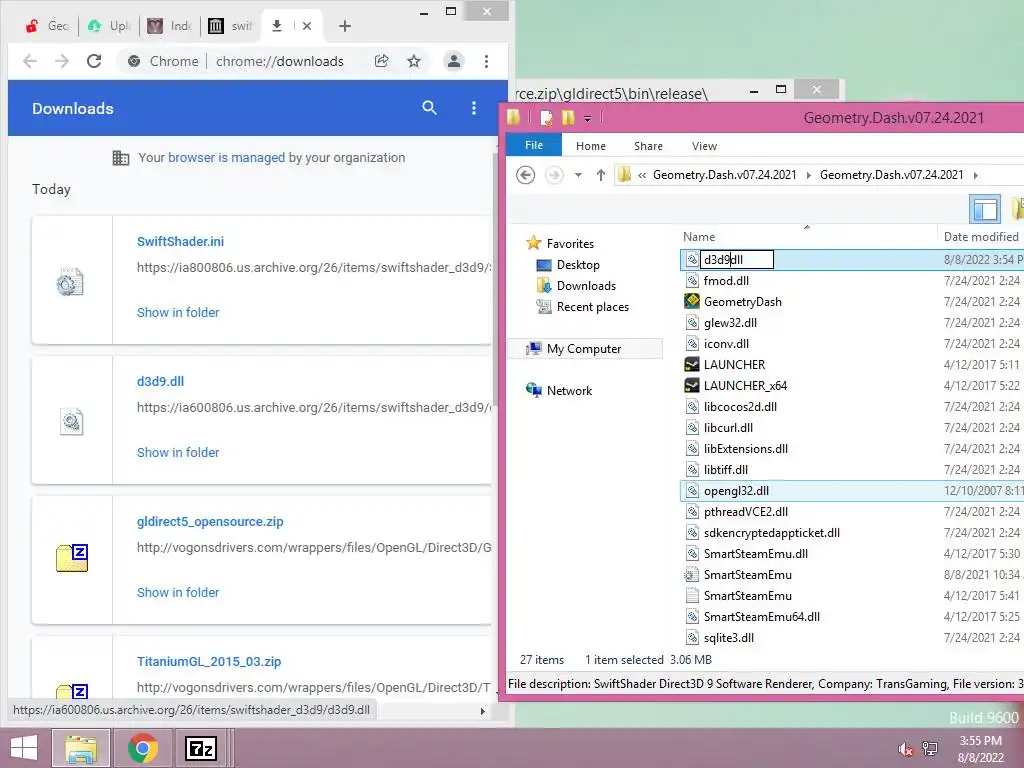Open a new Chrome tab with plus button
This screenshot has width=1024, height=768.
[345, 26]
